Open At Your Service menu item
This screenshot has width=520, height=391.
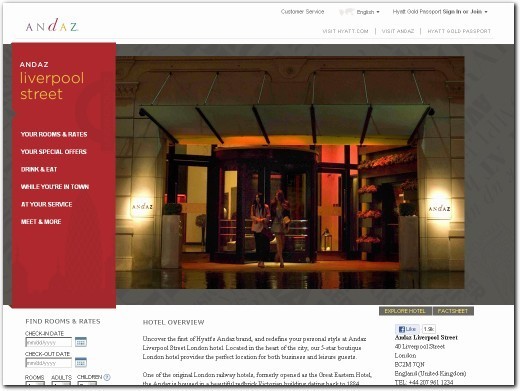pyautogui.click(x=47, y=204)
